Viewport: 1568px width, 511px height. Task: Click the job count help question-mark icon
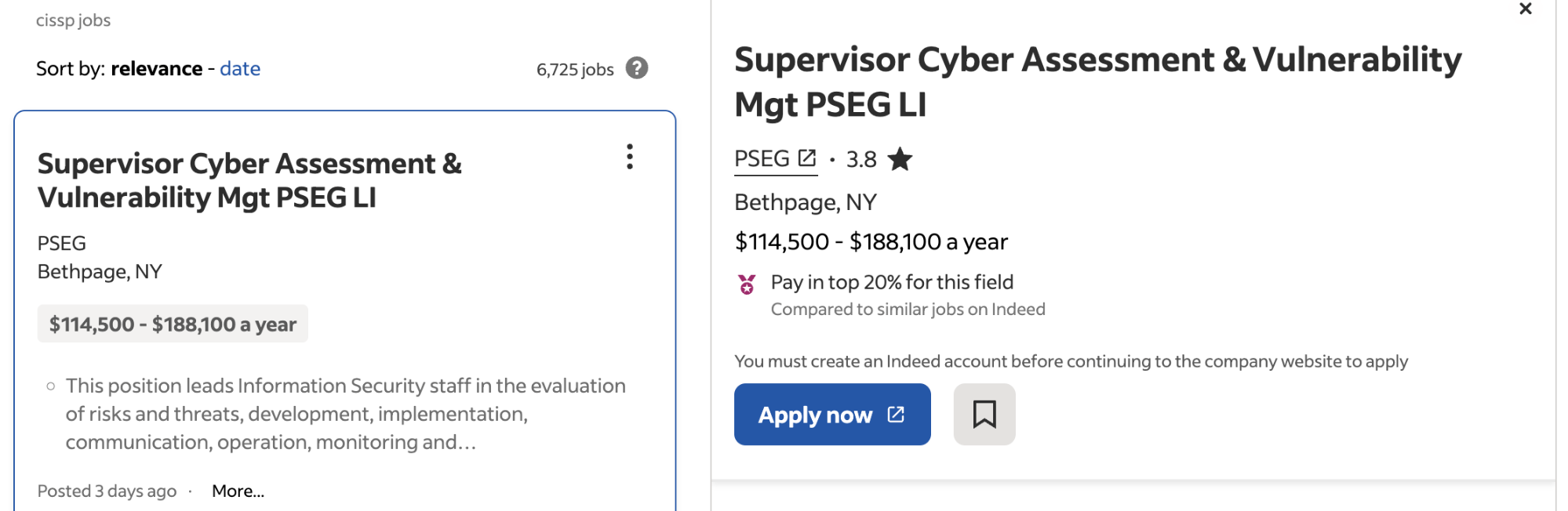coord(637,68)
